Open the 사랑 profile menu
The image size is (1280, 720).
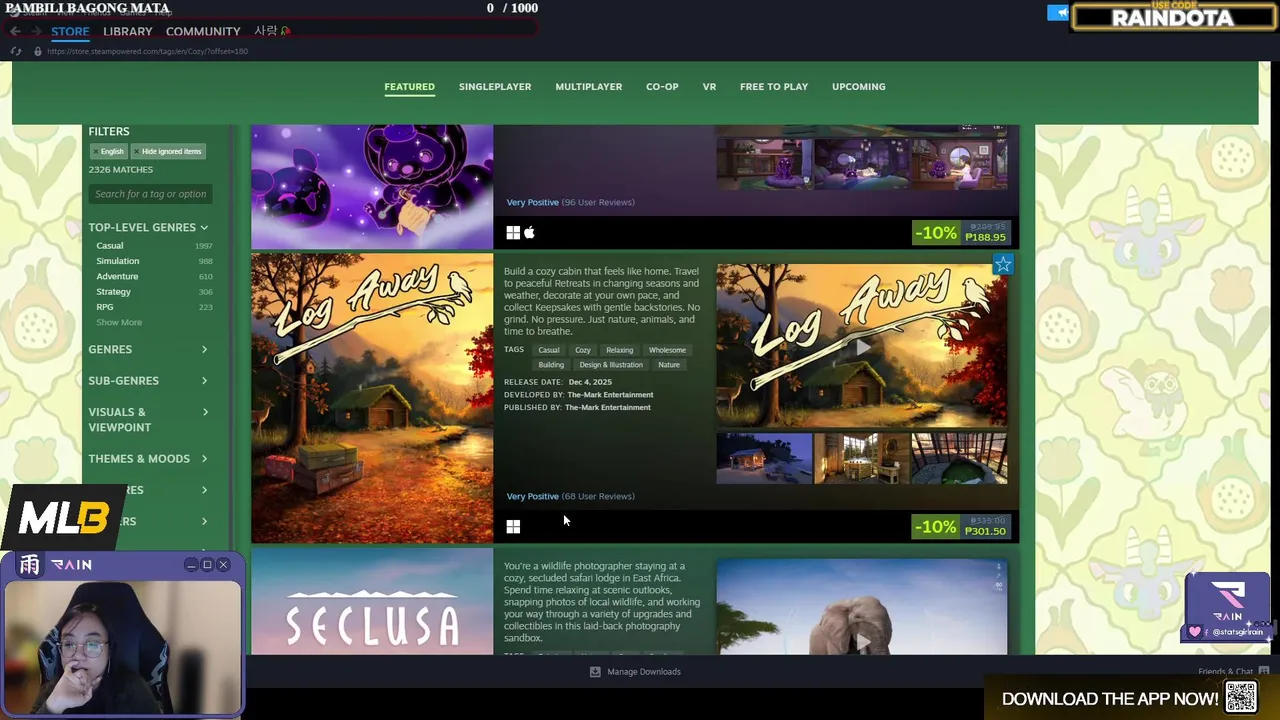[x=271, y=31]
